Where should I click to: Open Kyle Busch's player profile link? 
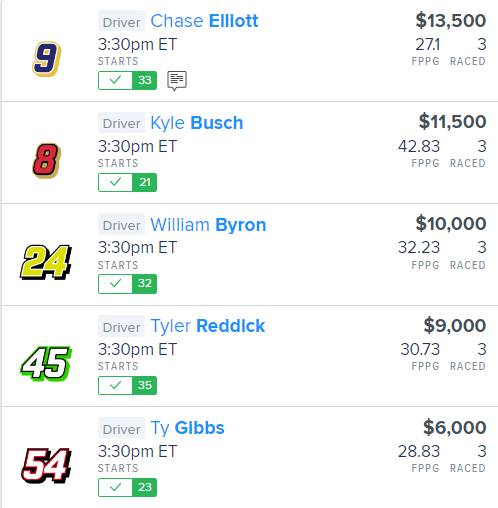click(197, 123)
